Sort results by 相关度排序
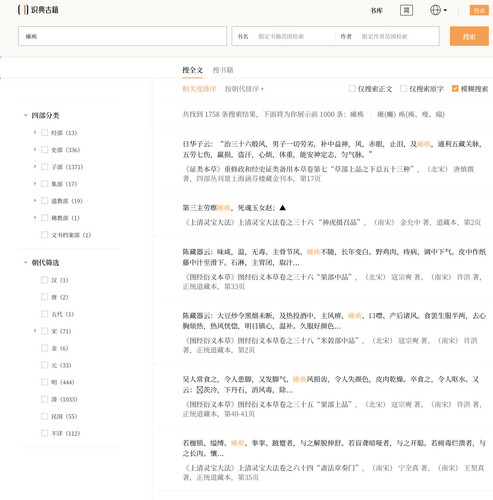 [x=199, y=89]
